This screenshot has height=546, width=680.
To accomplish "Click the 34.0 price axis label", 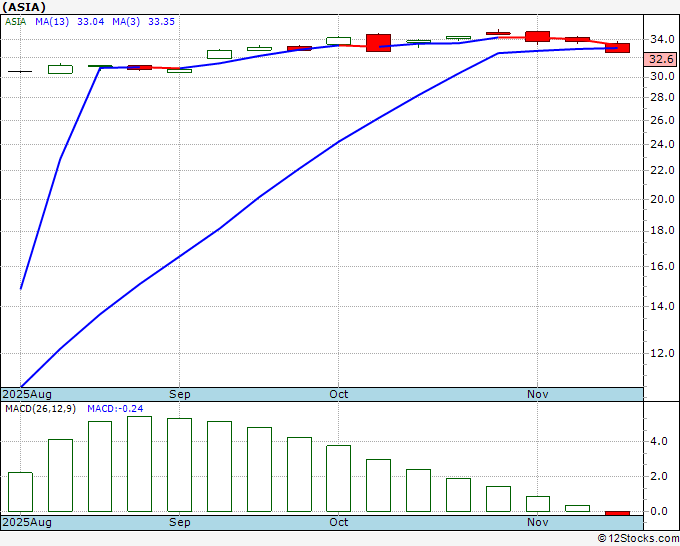I will pos(662,39).
